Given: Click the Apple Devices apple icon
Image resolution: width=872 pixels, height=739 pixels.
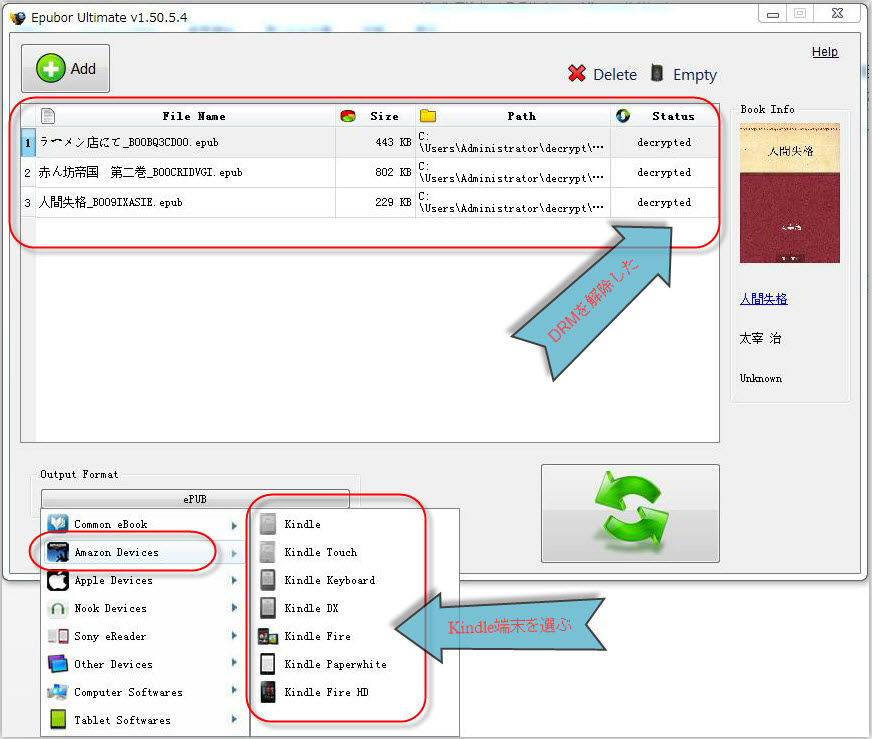Looking at the screenshot, I should [x=58, y=580].
